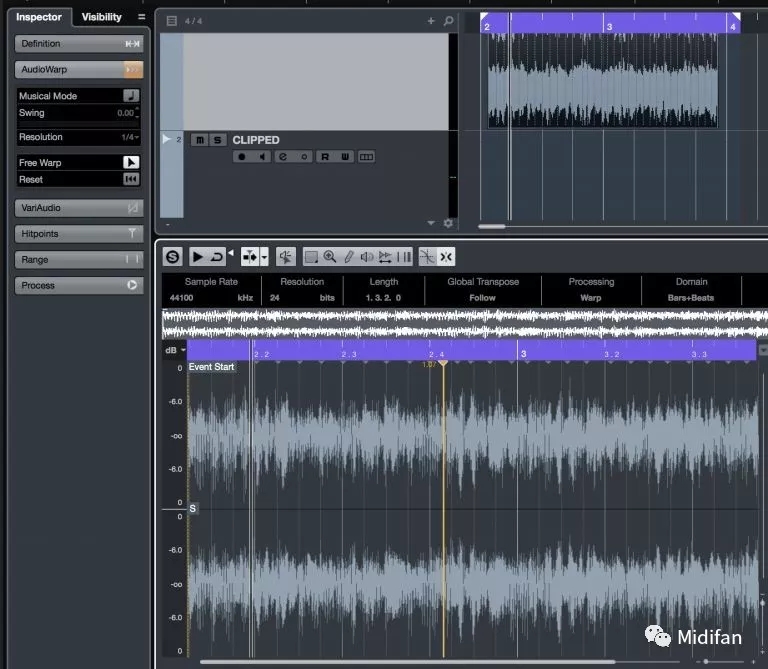Select the Play speaker tool

(366, 257)
